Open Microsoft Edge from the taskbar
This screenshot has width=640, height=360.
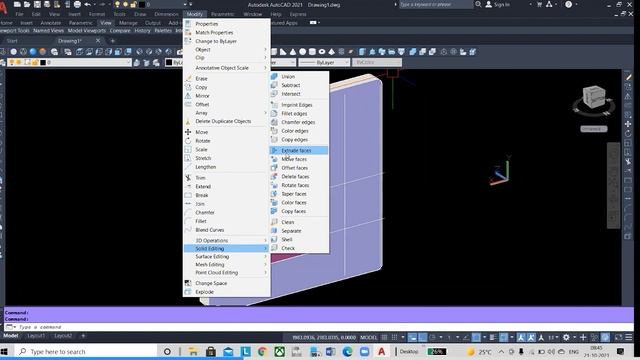pos(347,351)
